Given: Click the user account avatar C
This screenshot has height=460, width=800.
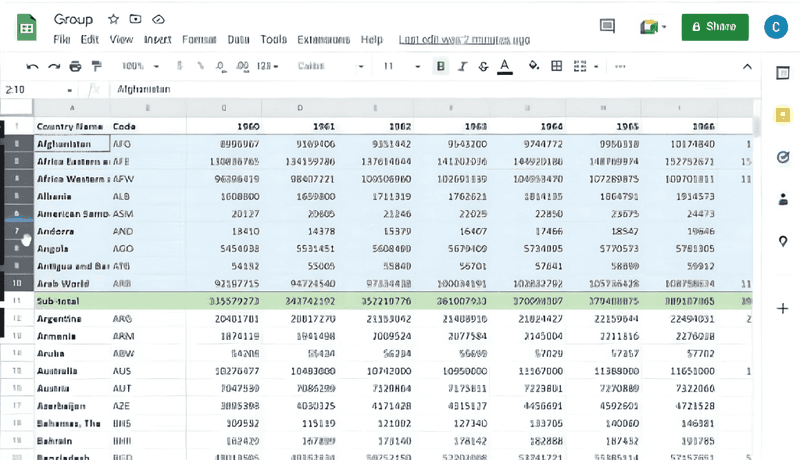Looking at the screenshot, I should coord(776,27).
